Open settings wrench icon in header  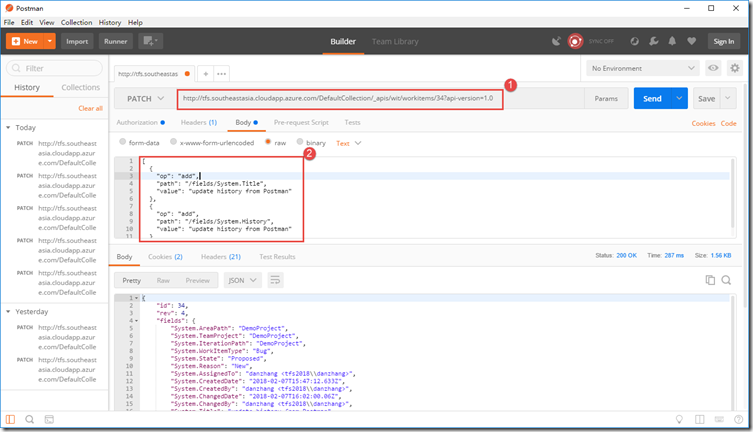[654, 41]
